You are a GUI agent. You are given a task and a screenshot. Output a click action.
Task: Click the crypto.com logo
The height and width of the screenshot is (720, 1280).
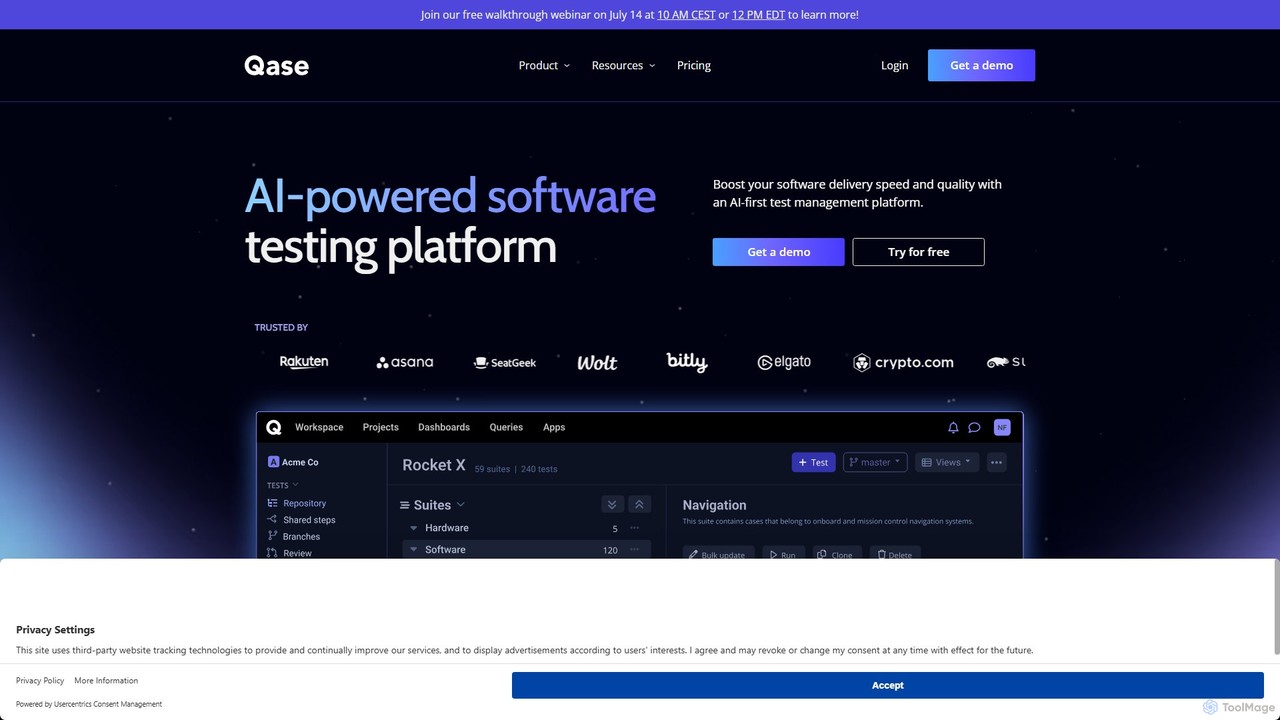903,362
